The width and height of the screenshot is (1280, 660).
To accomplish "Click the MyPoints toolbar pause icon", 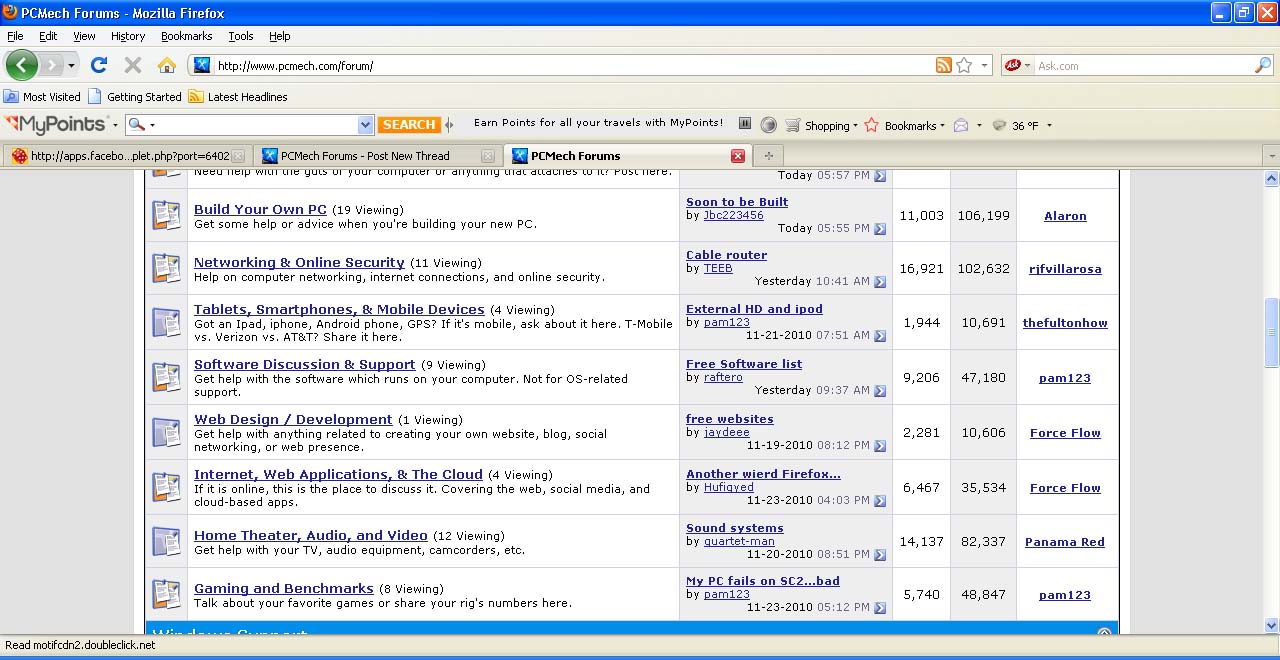I will (x=745, y=124).
